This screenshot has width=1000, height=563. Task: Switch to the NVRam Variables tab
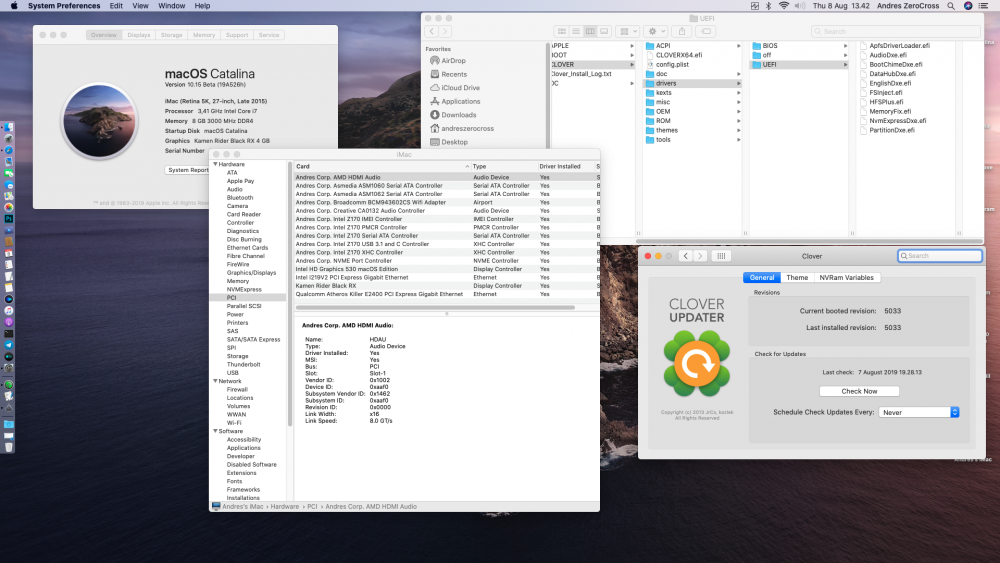[x=846, y=277]
